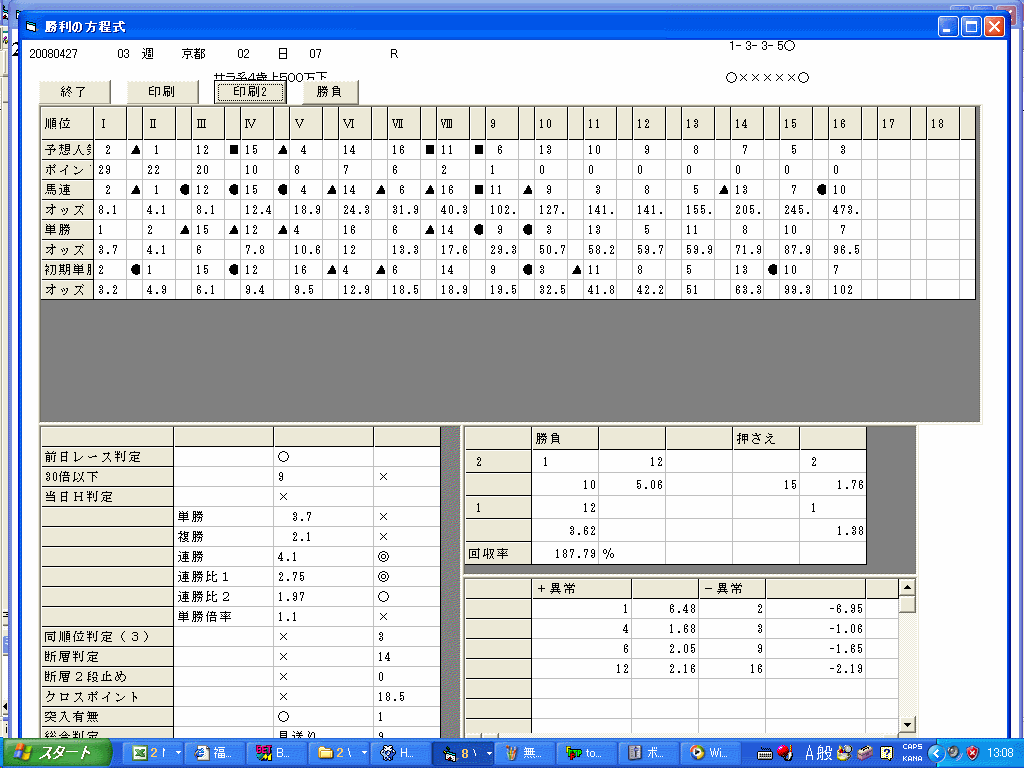Click the IME input mode A indicator
This screenshot has width=1024, height=768.
[810, 754]
